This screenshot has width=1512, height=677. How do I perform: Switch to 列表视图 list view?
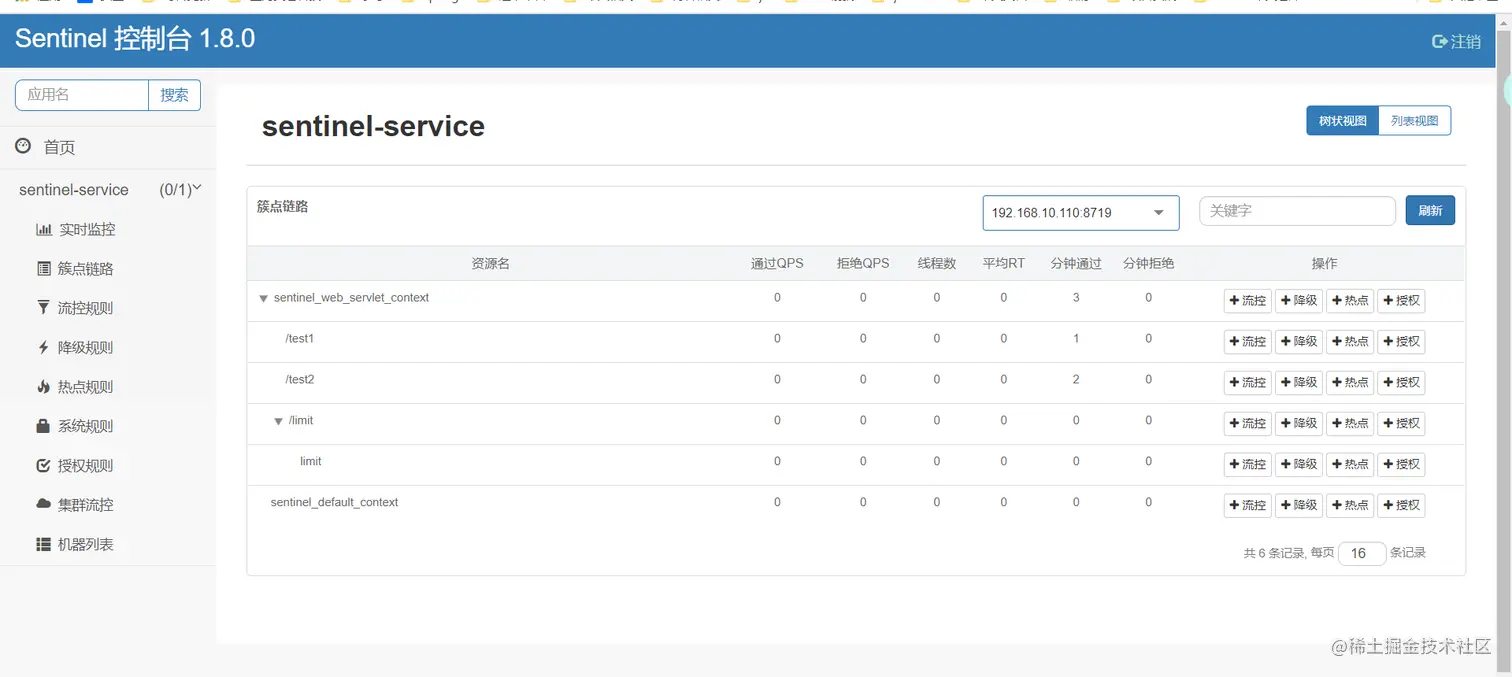coord(1414,121)
